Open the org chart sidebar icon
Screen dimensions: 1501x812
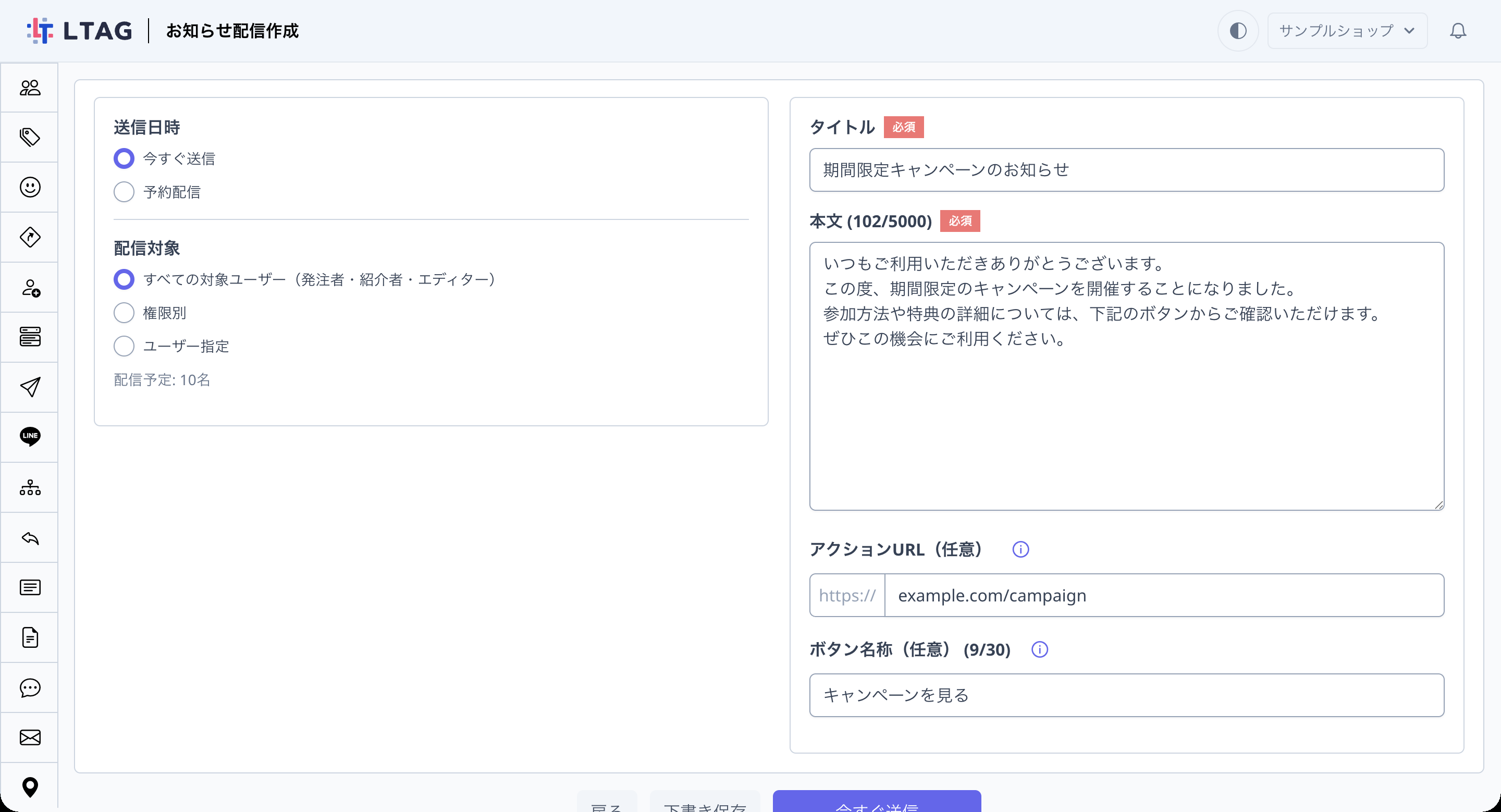tap(30, 487)
